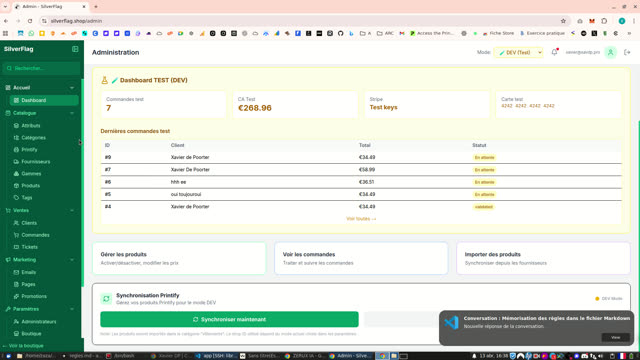Click the Printify sync refresh icon
Viewport: 640px width, 360px height.
pyautogui.click(x=106, y=299)
